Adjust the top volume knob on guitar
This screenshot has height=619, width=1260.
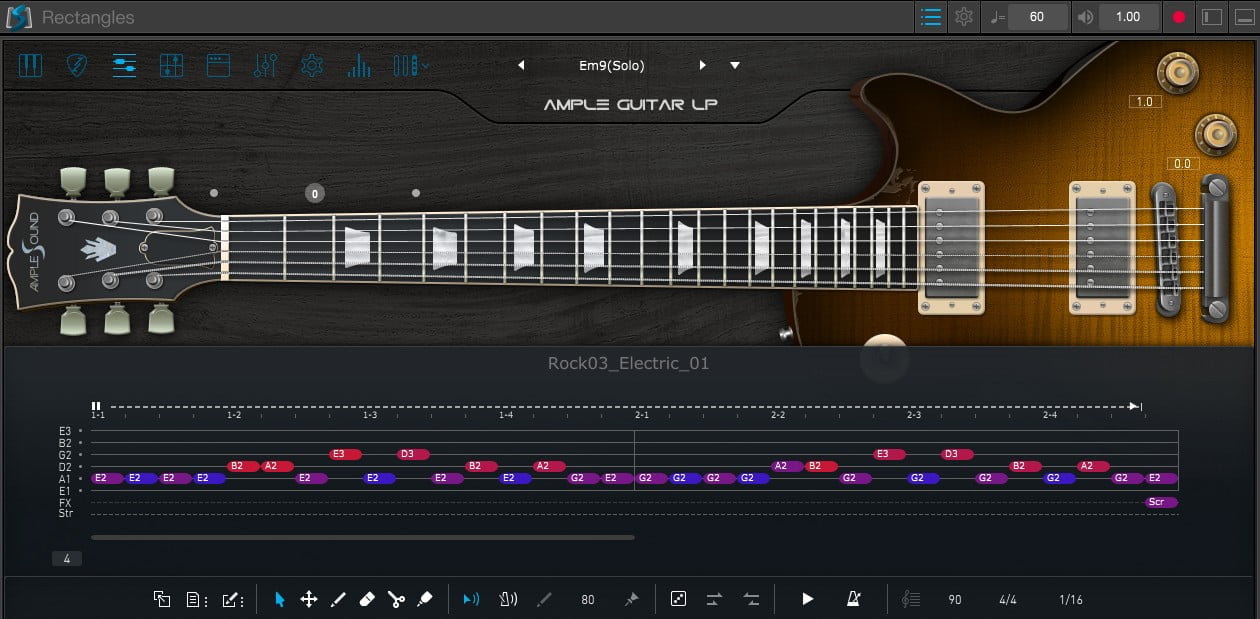pyautogui.click(x=1177, y=71)
